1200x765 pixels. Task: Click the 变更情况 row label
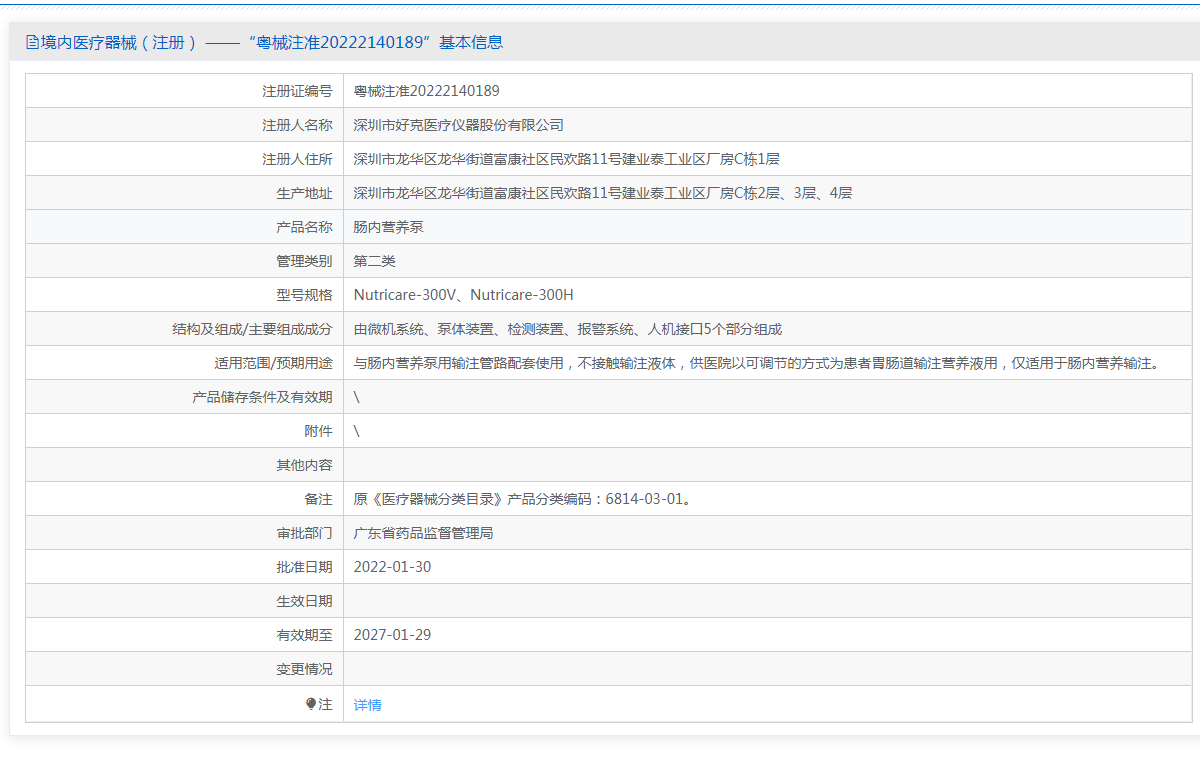(x=304, y=669)
